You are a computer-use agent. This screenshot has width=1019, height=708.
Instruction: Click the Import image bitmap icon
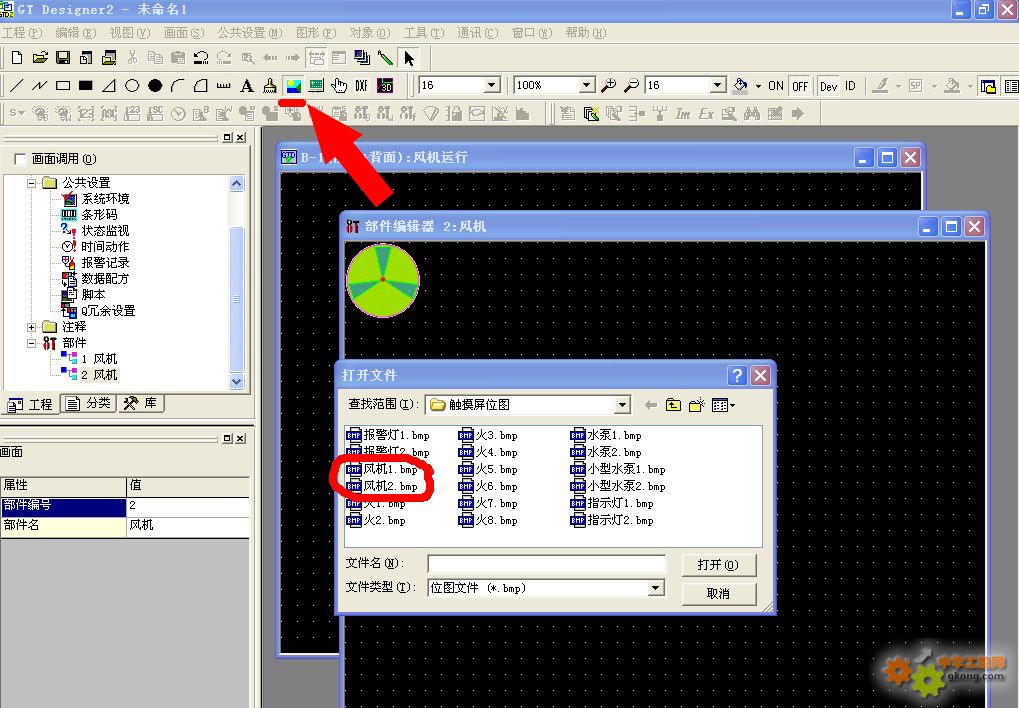coord(293,85)
